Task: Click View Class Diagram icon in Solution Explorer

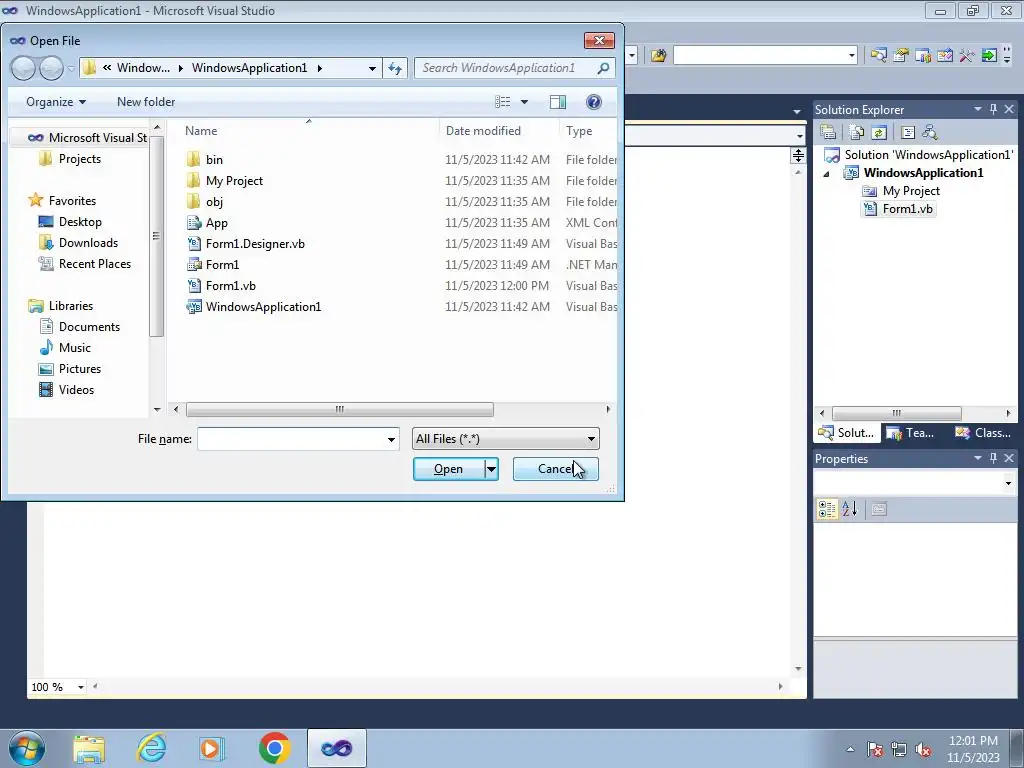Action: [930, 133]
